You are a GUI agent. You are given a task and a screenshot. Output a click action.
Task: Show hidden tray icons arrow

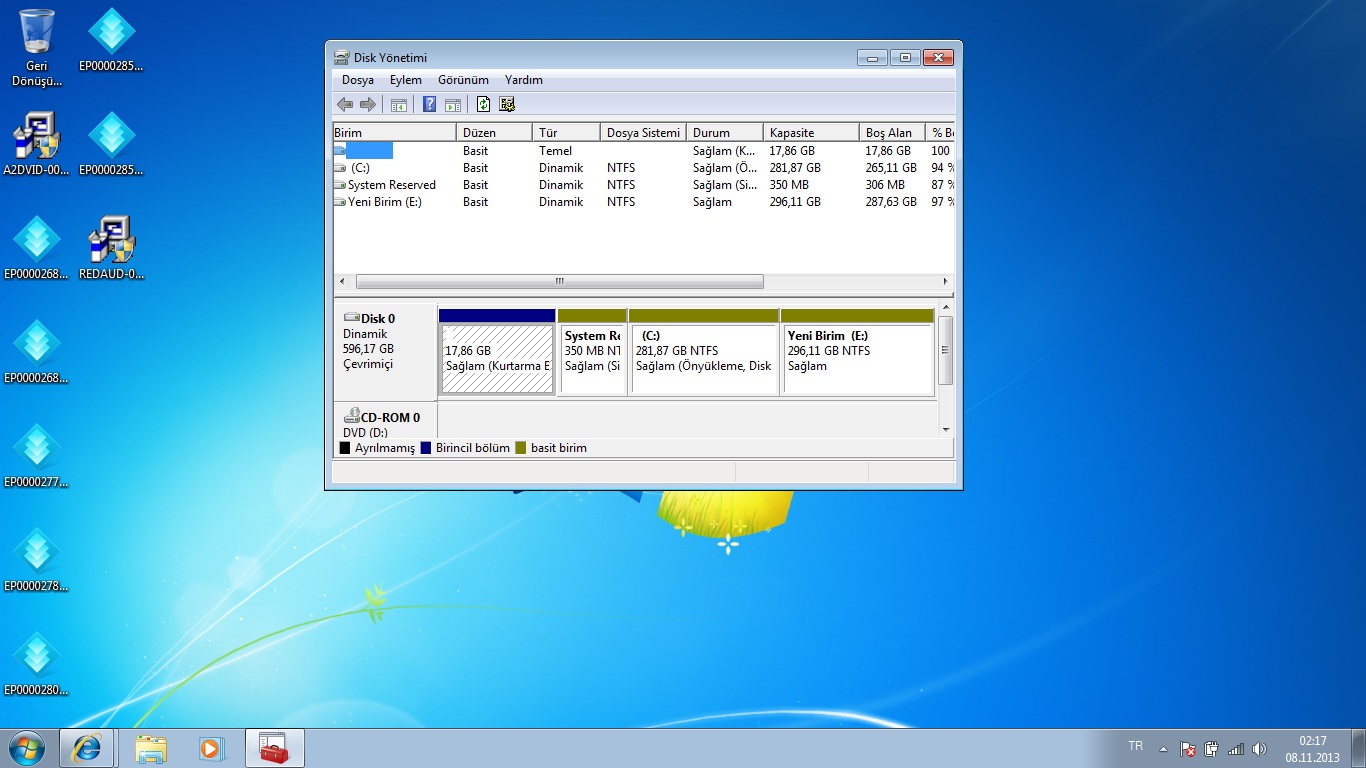pyautogui.click(x=1163, y=748)
